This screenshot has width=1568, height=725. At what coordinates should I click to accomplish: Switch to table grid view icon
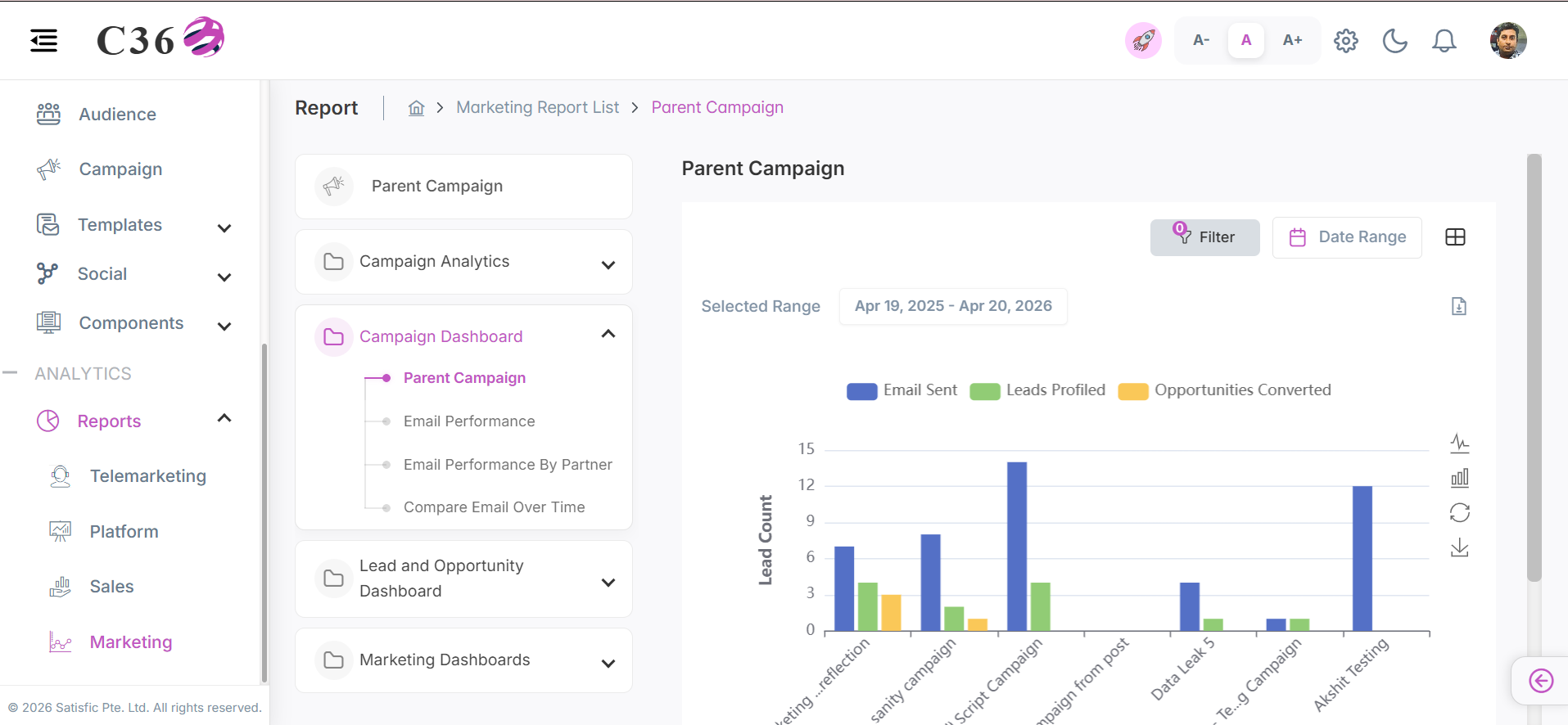pyautogui.click(x=1456, y=237)
